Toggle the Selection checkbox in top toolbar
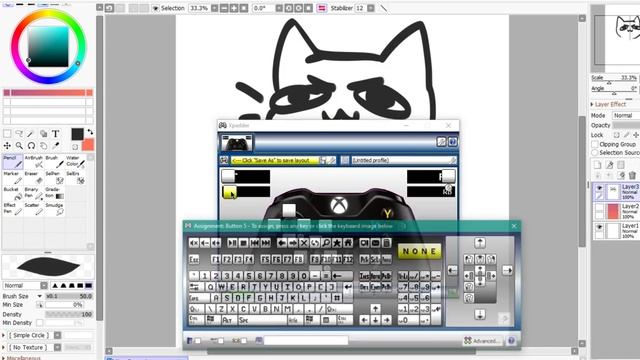The height and width of the screenshot is (360, 640). tap(156, 8)
